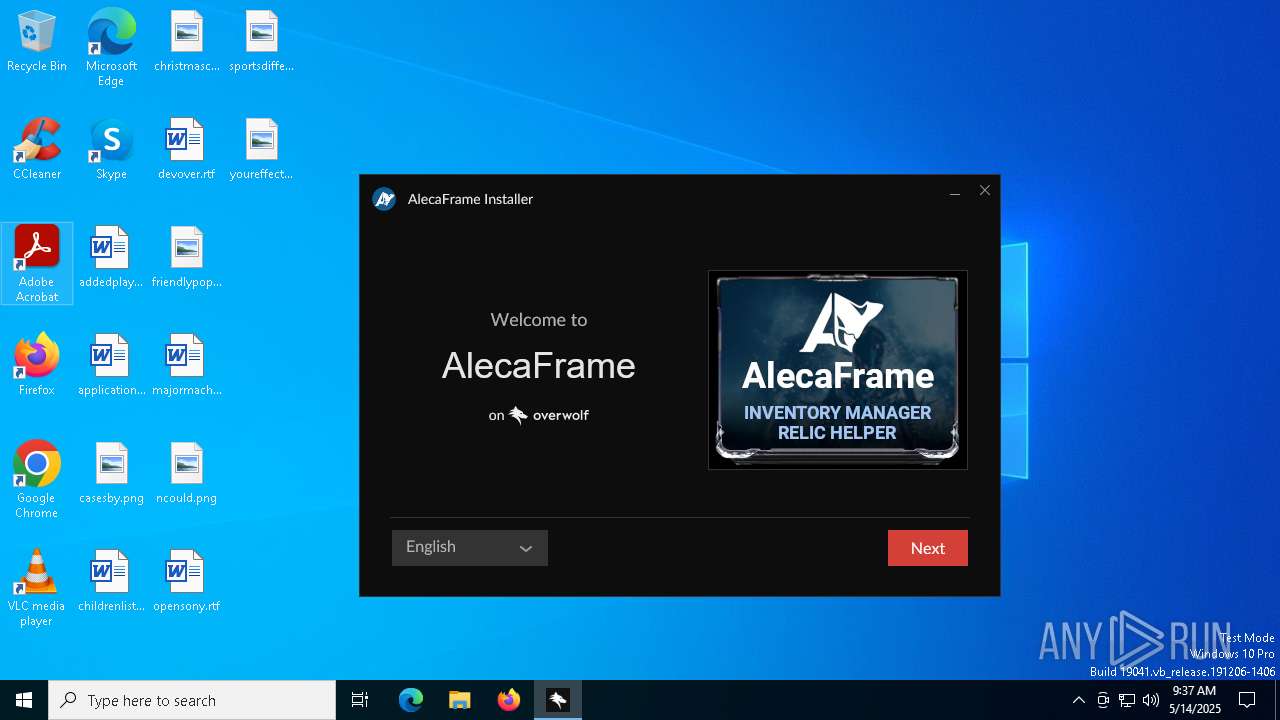Open Task View from taskbar

360,700
